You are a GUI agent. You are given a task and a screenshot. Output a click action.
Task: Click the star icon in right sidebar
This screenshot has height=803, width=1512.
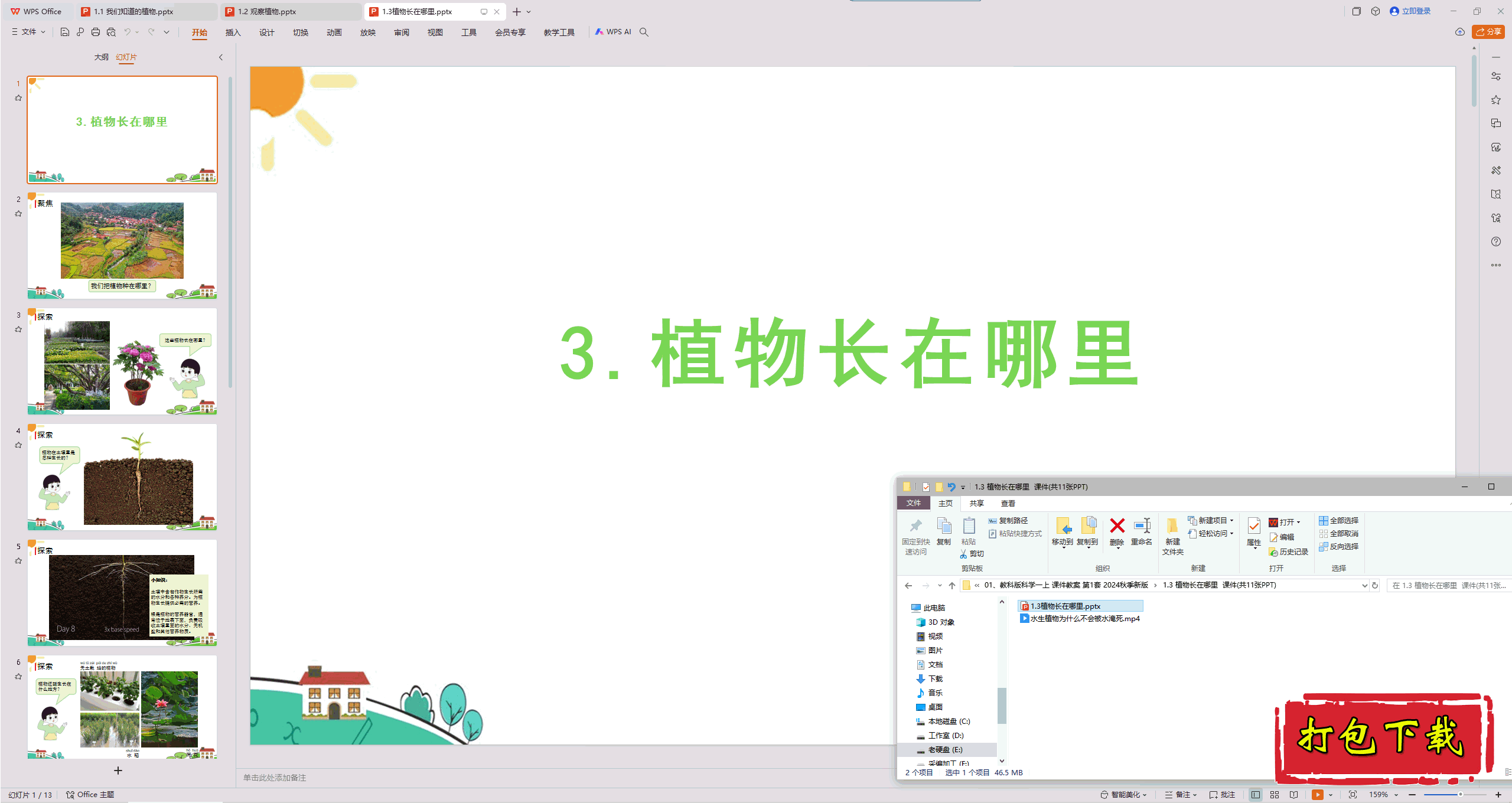(x=1496, y=100)
